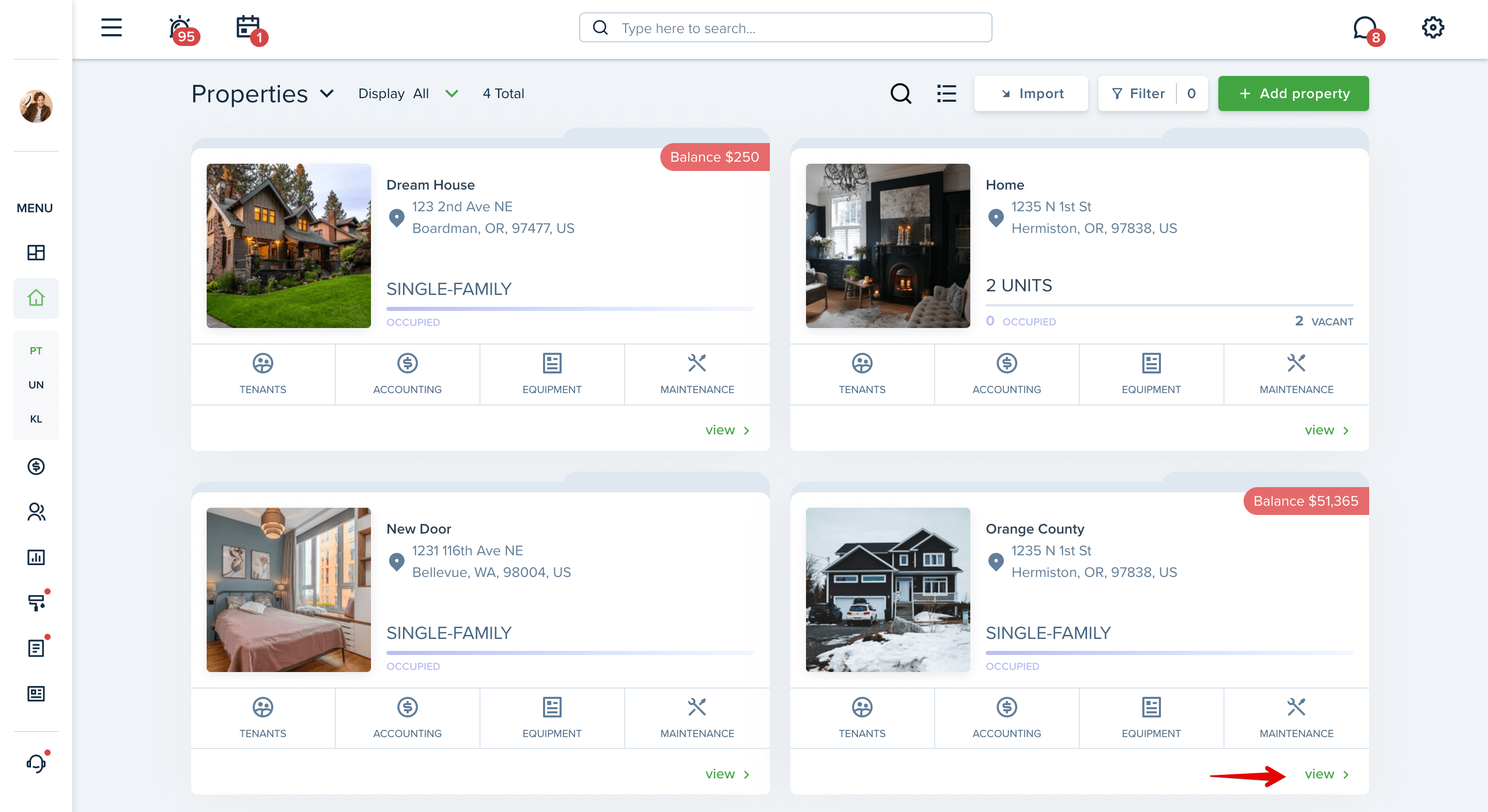
Task: Open Home property photo
Action: click(x=888, y=246)
